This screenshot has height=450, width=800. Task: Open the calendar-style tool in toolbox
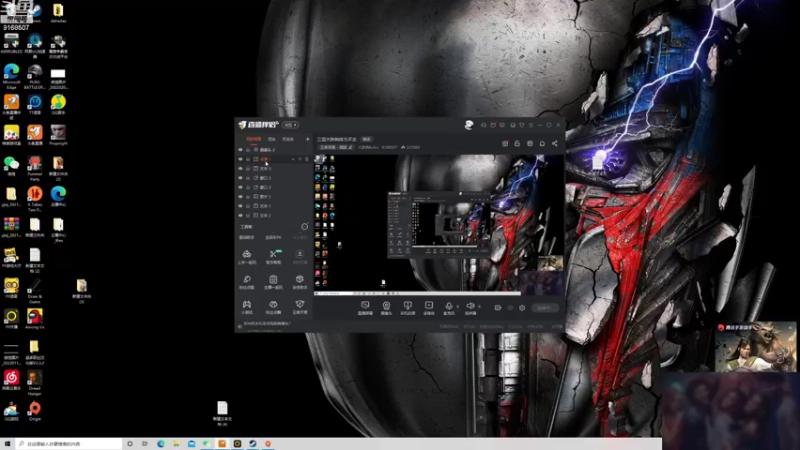273,282
